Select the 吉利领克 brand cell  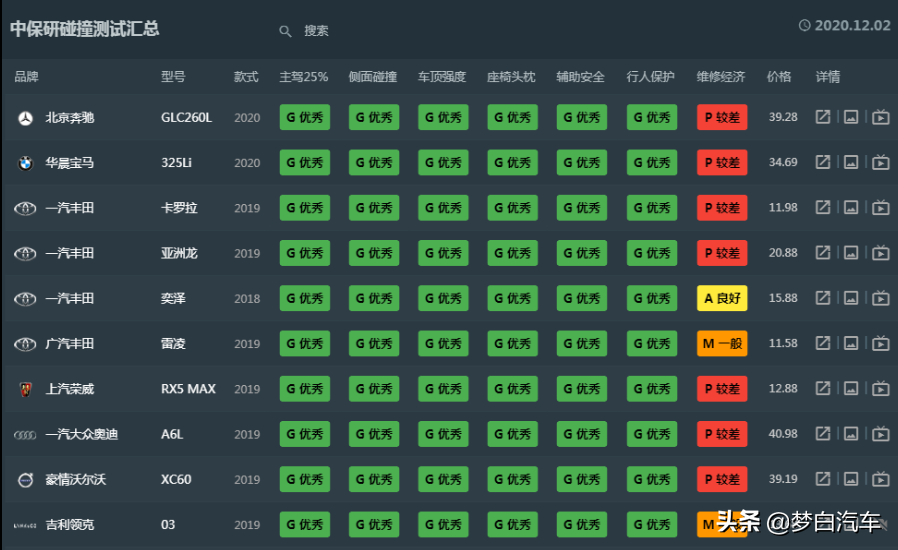point(70,525)
